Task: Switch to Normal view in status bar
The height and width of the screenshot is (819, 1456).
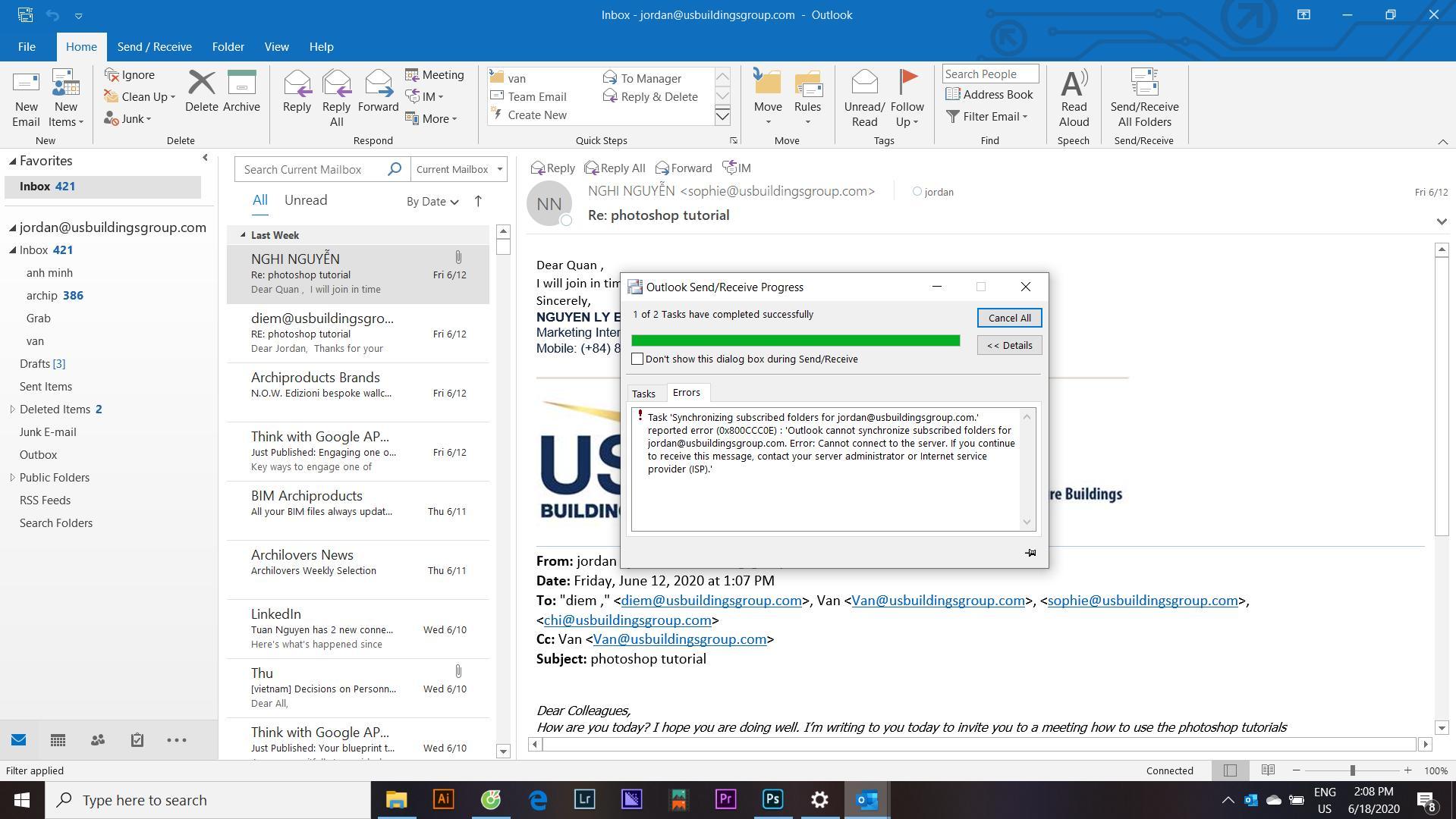Action: tap(1230, 770)
